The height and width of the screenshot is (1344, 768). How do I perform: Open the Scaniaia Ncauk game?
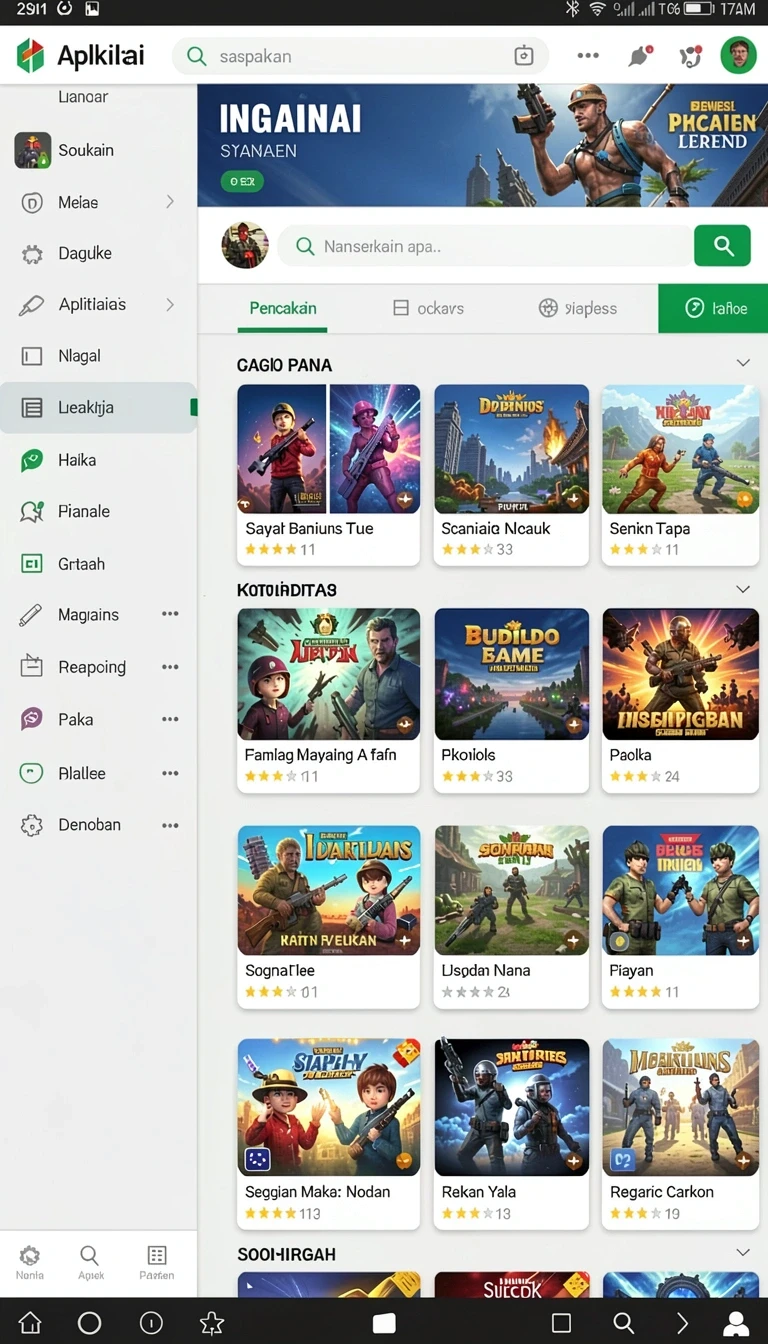511,474
